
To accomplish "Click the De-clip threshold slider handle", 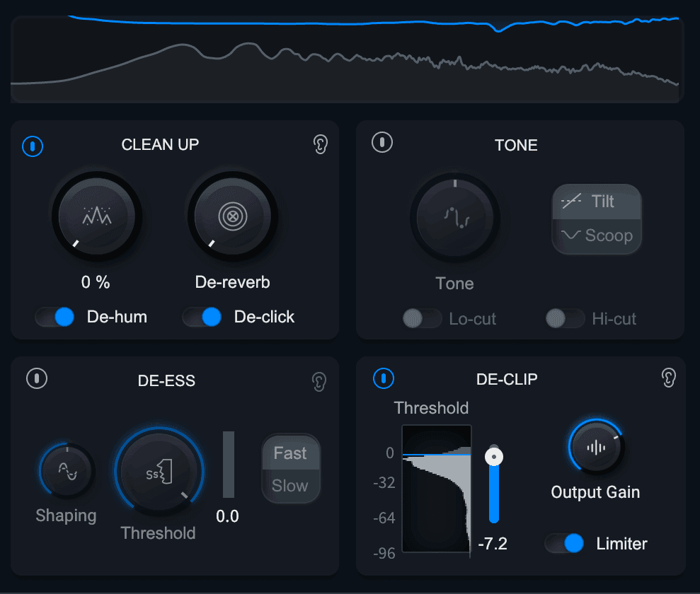I will pos(494,457).
